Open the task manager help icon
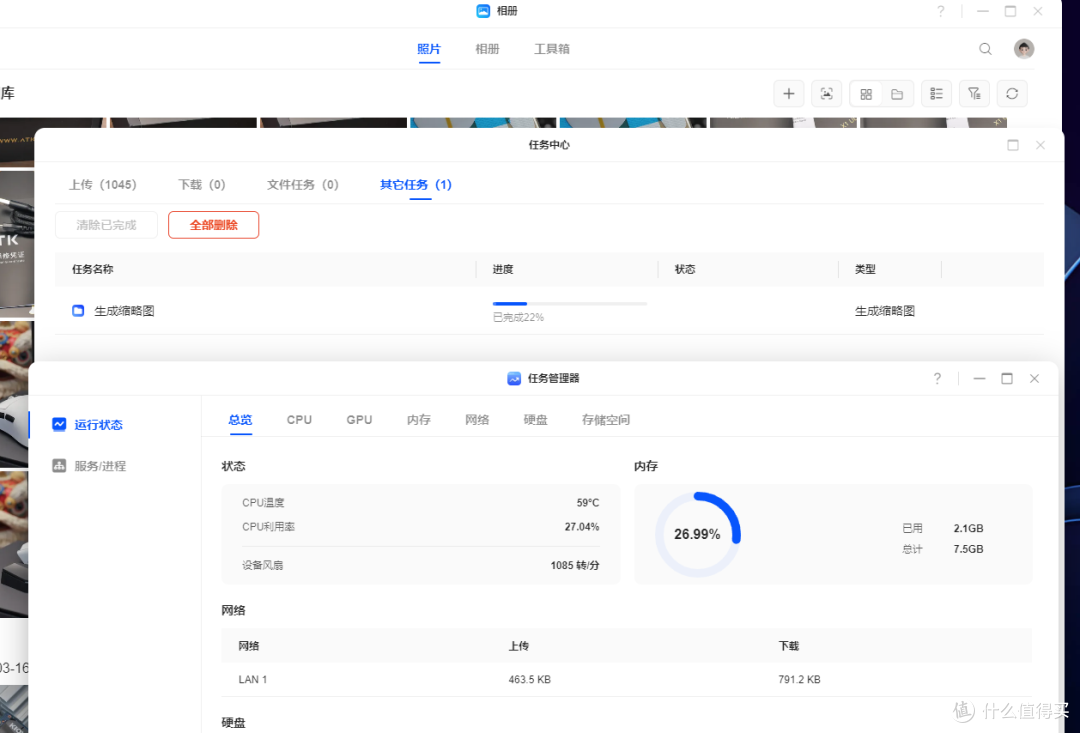 point(937,378)
